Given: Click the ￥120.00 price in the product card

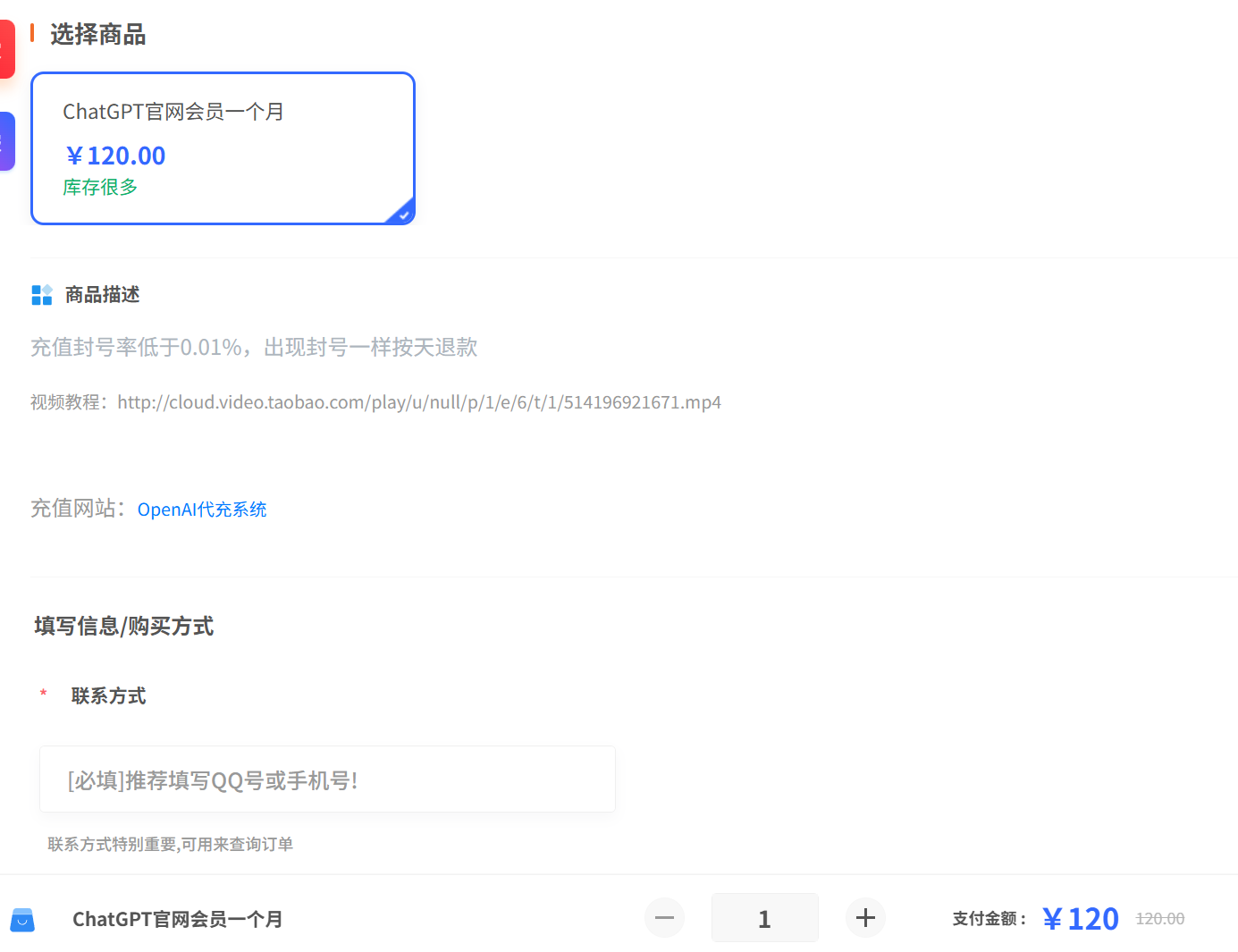Looking at the screenshot, I should tap(115, 156).
